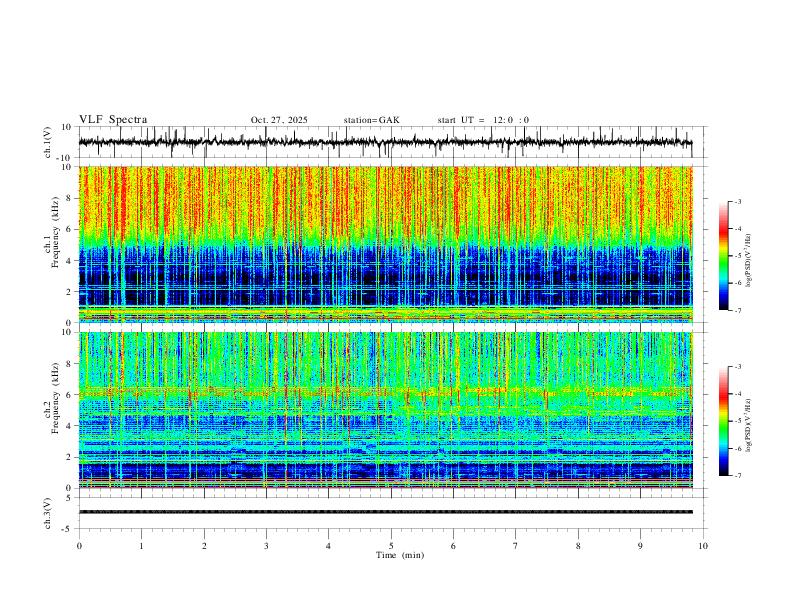Viewport: 792px width, 612px height.
Task: Click the "5" tick of ch.3(V) axis
Action: pos(70,498)
